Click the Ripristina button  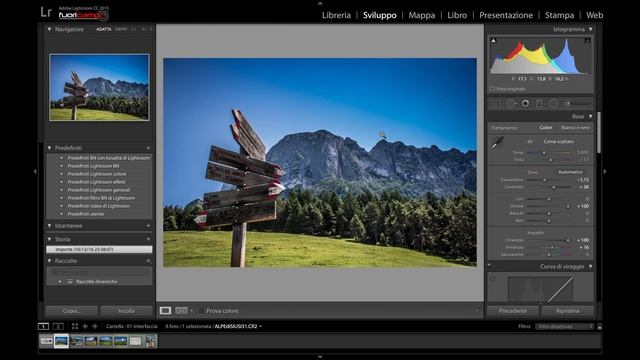pos(567,311)
